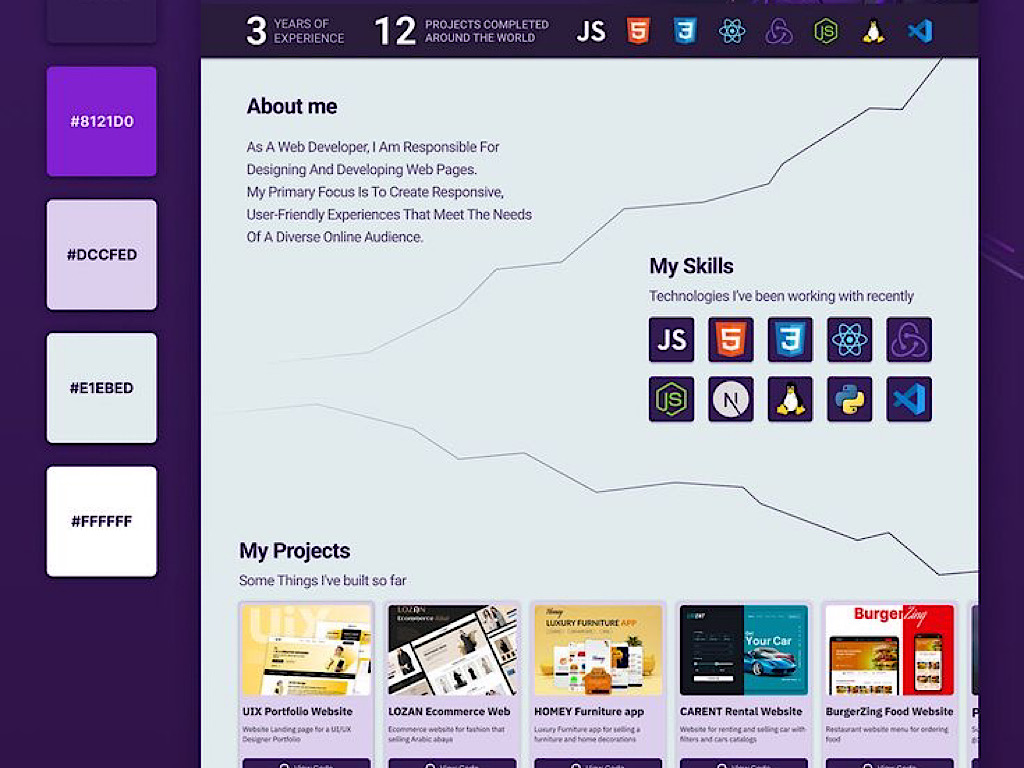Click the CSS3 icon in the top stats bar

pos(685,31)
